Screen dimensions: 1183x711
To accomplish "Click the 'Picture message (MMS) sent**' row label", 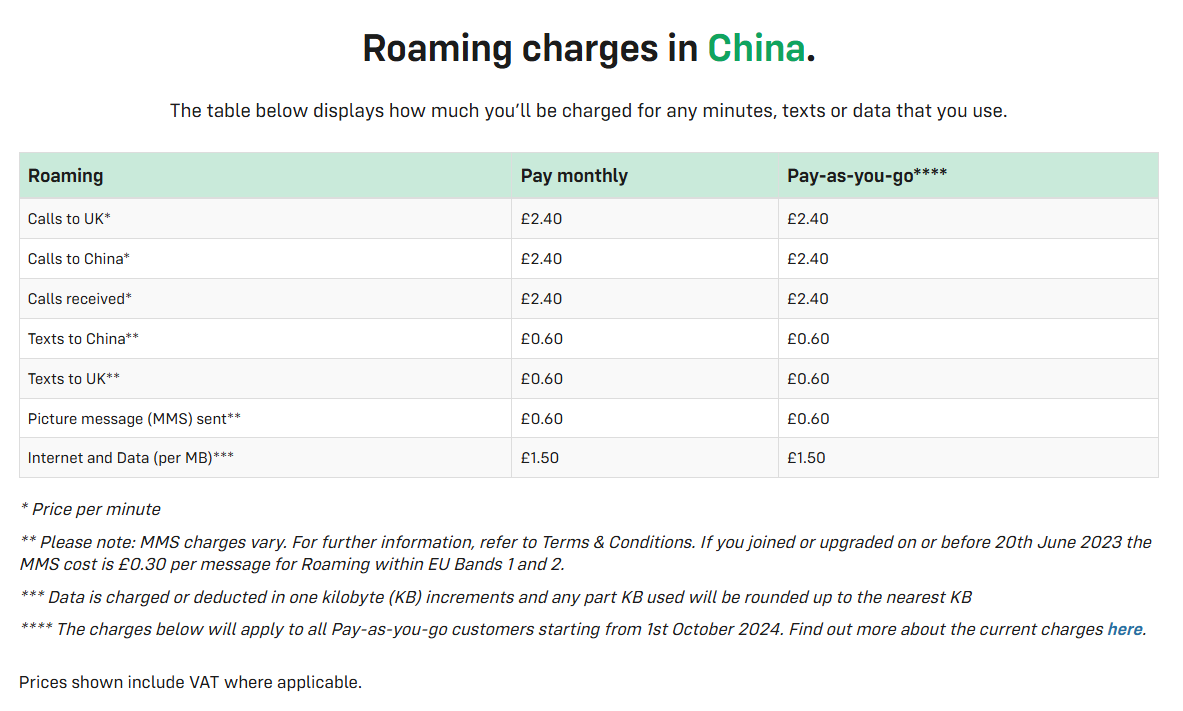I will pos(134,419).
